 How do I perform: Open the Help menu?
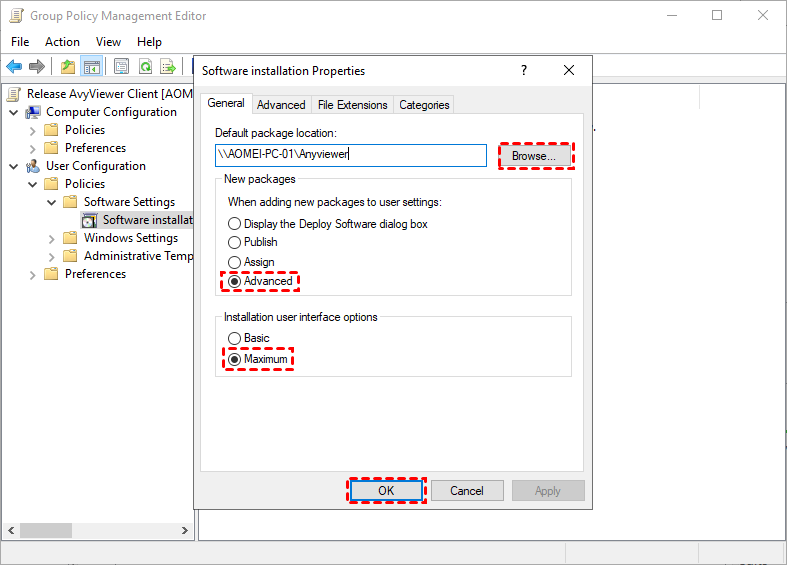[x=150, y=42]
